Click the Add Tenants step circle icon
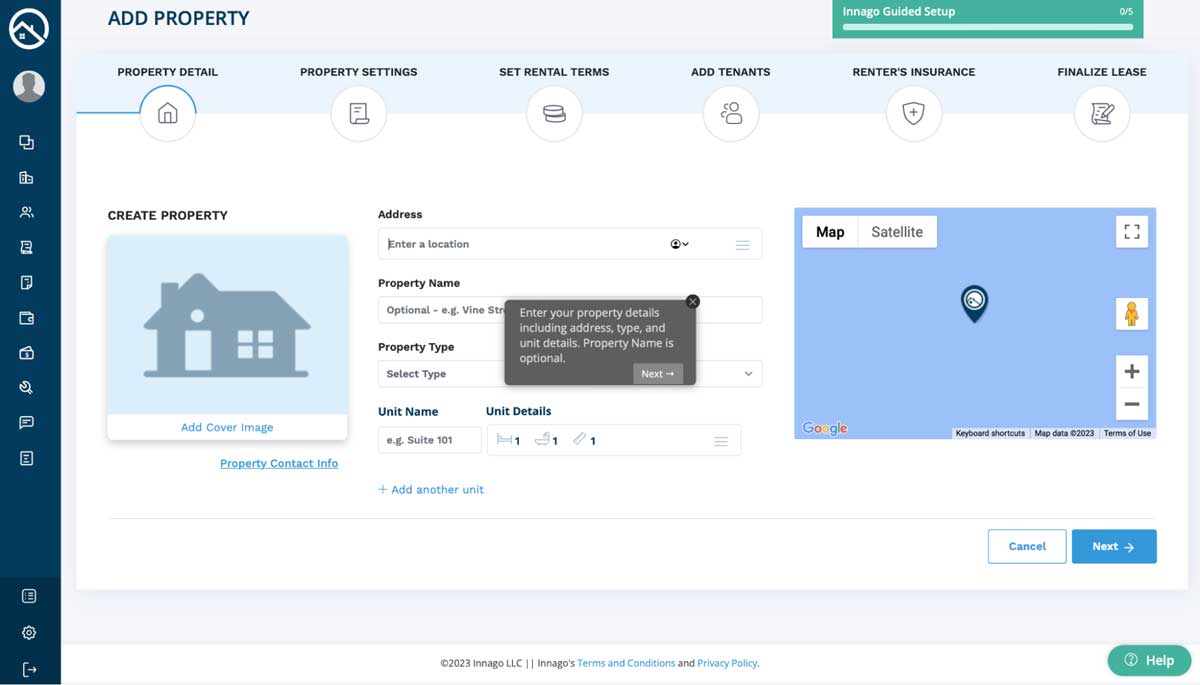The width and height of the screenshot is (1200, 685). point(731,113)
